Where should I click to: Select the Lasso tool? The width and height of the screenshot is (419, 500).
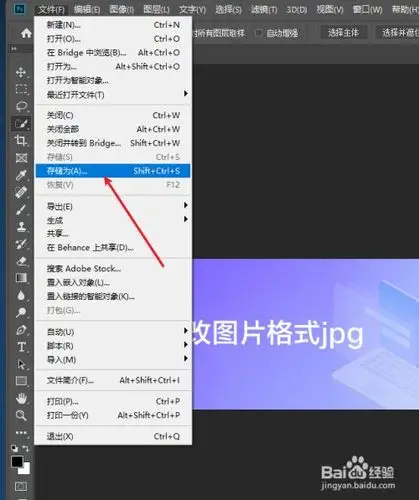(x=21, y=106)
